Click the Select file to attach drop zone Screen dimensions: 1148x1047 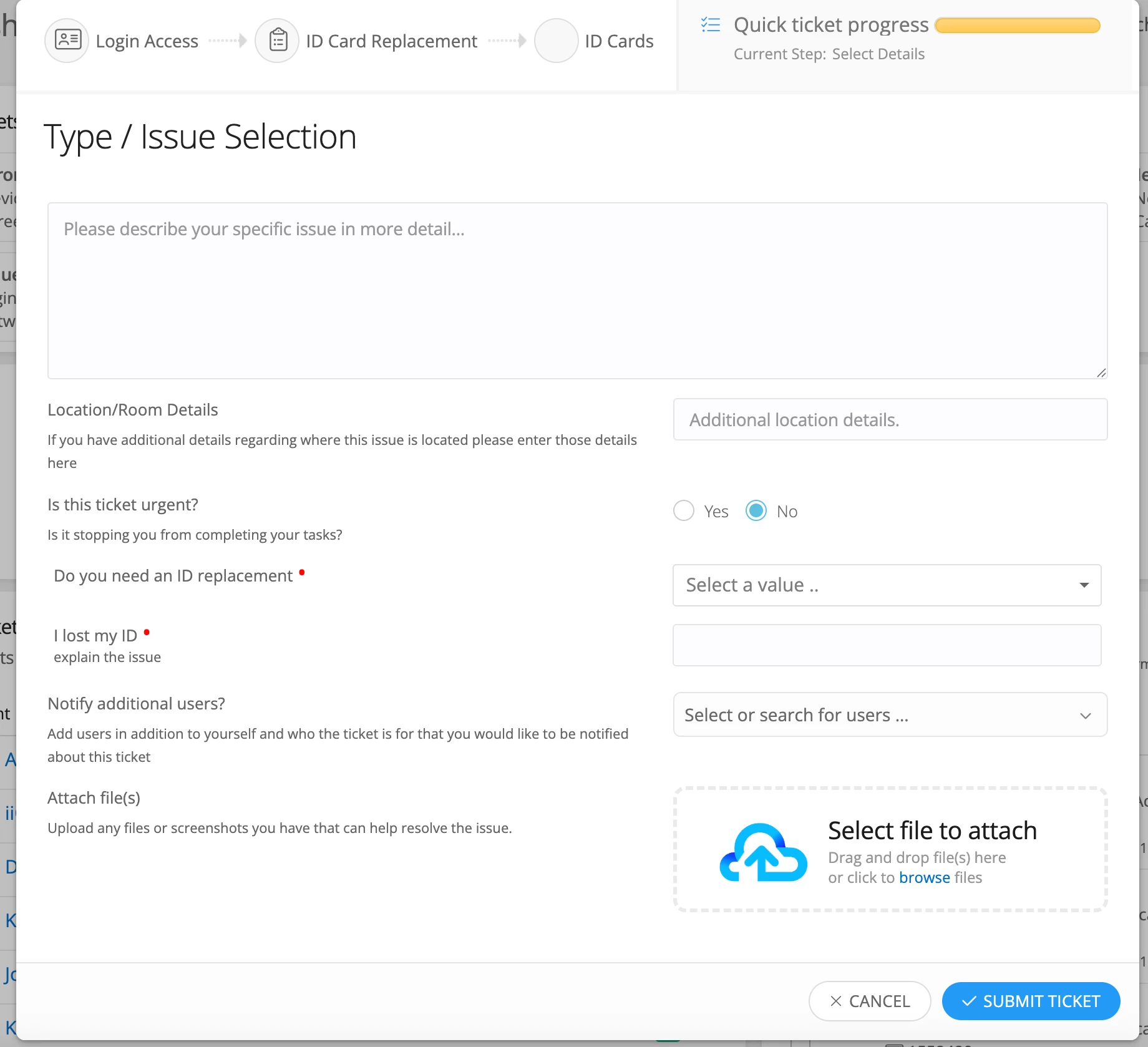pyautogui.click(x=890, y=849)
